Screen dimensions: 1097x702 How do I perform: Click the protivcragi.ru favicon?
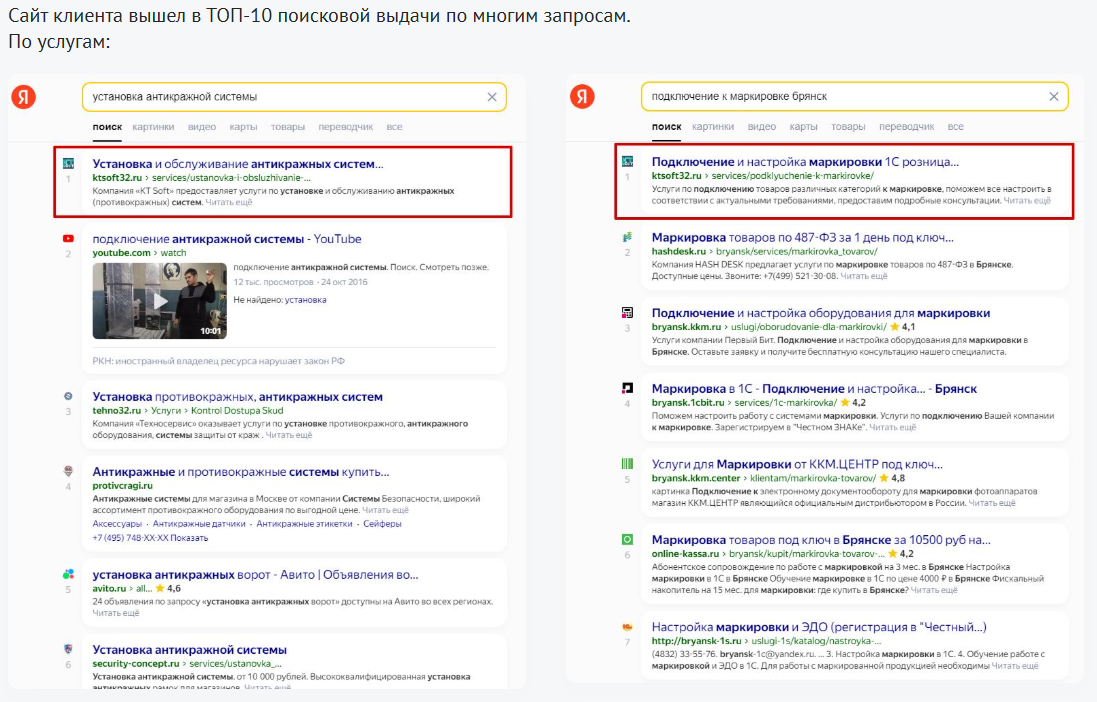(x=68, y=471)
